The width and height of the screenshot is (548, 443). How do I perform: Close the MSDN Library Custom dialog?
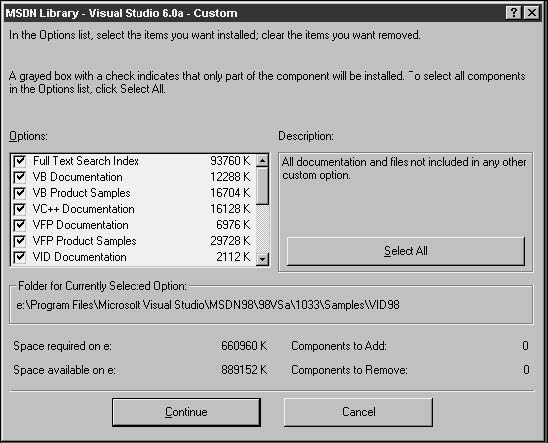[x=532, y=13]
